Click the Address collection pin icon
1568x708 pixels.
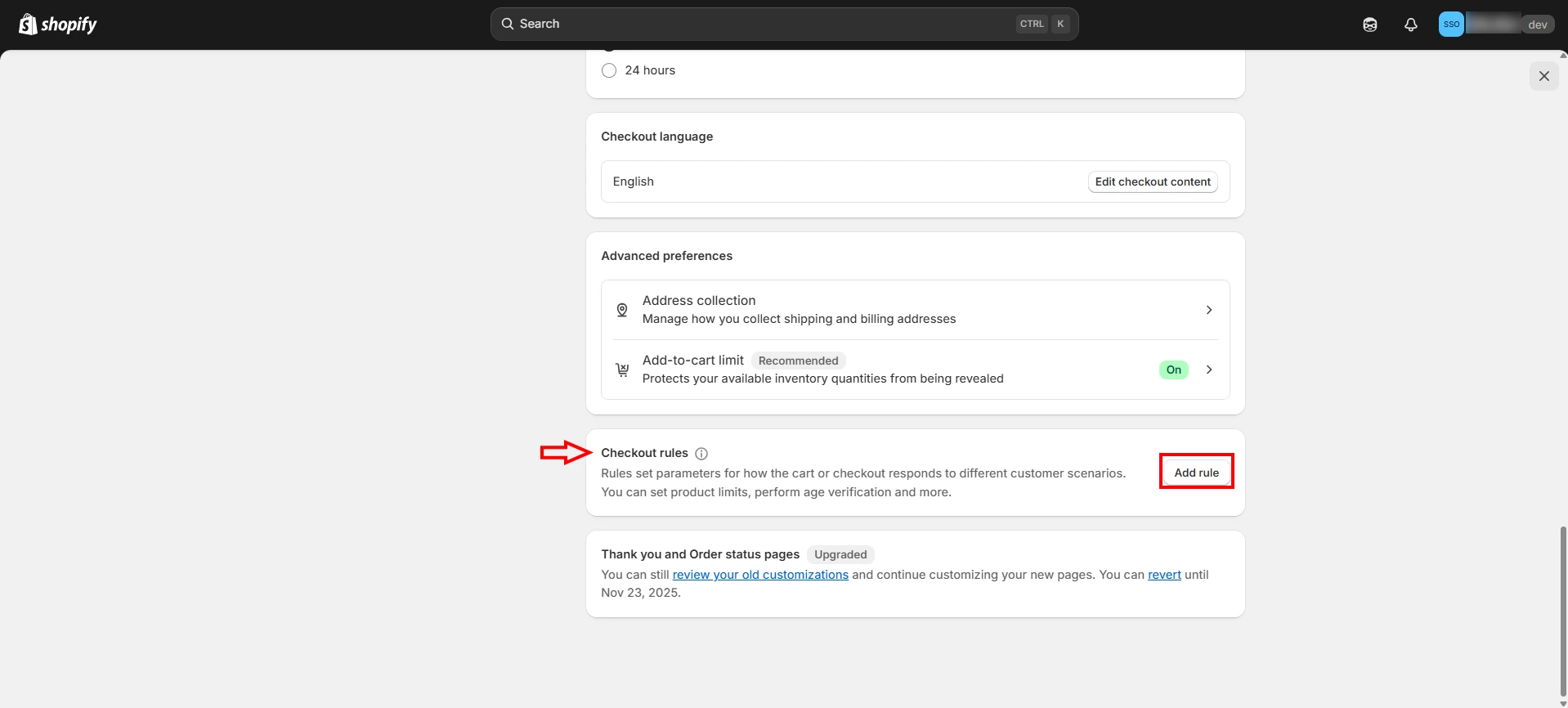tap(622, 310)
